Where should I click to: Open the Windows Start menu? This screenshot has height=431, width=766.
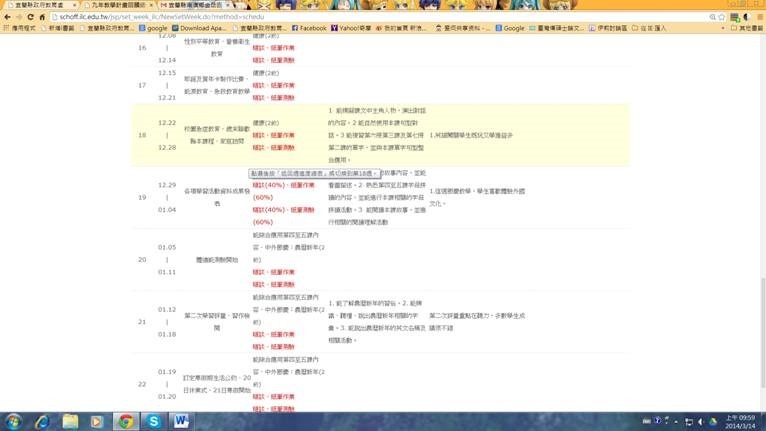[x=13, y=420]
